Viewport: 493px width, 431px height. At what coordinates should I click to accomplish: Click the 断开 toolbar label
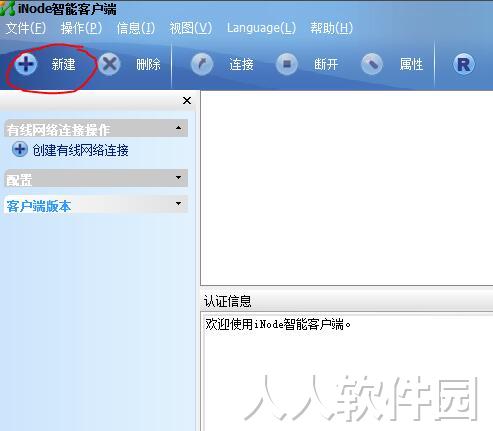tap(326, 64)
